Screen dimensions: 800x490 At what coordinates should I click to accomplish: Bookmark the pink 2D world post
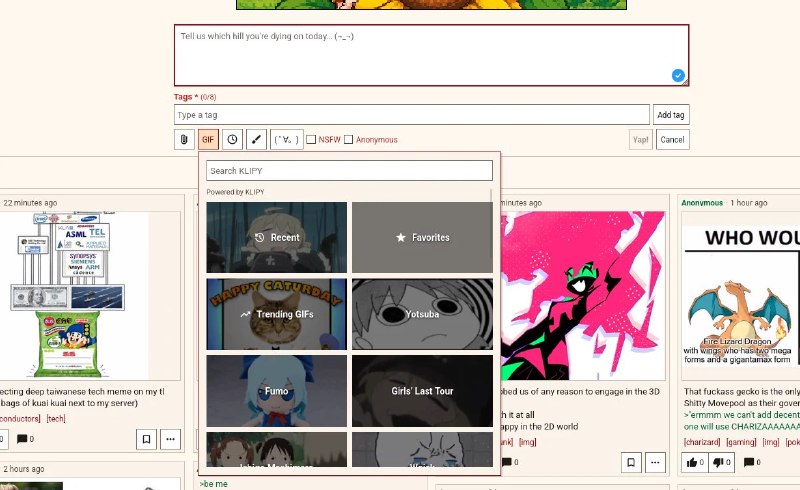coord(631,462)
